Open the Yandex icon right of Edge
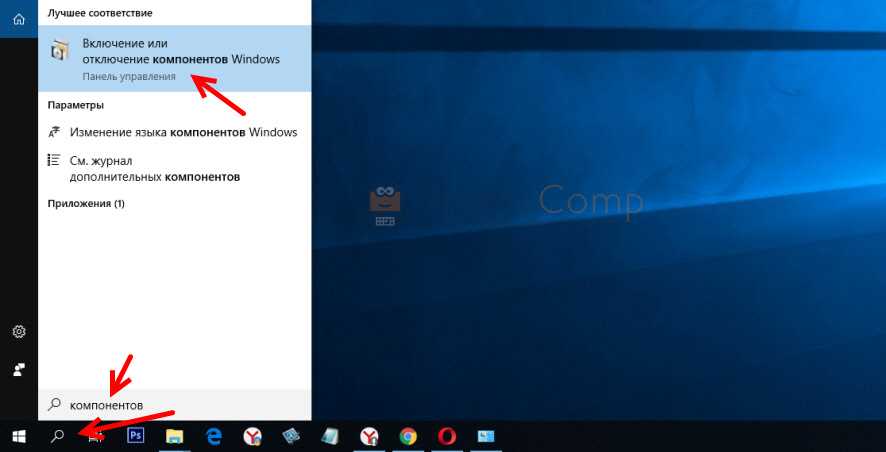This screenshot has width=886, height=452. tap(253, 436)
